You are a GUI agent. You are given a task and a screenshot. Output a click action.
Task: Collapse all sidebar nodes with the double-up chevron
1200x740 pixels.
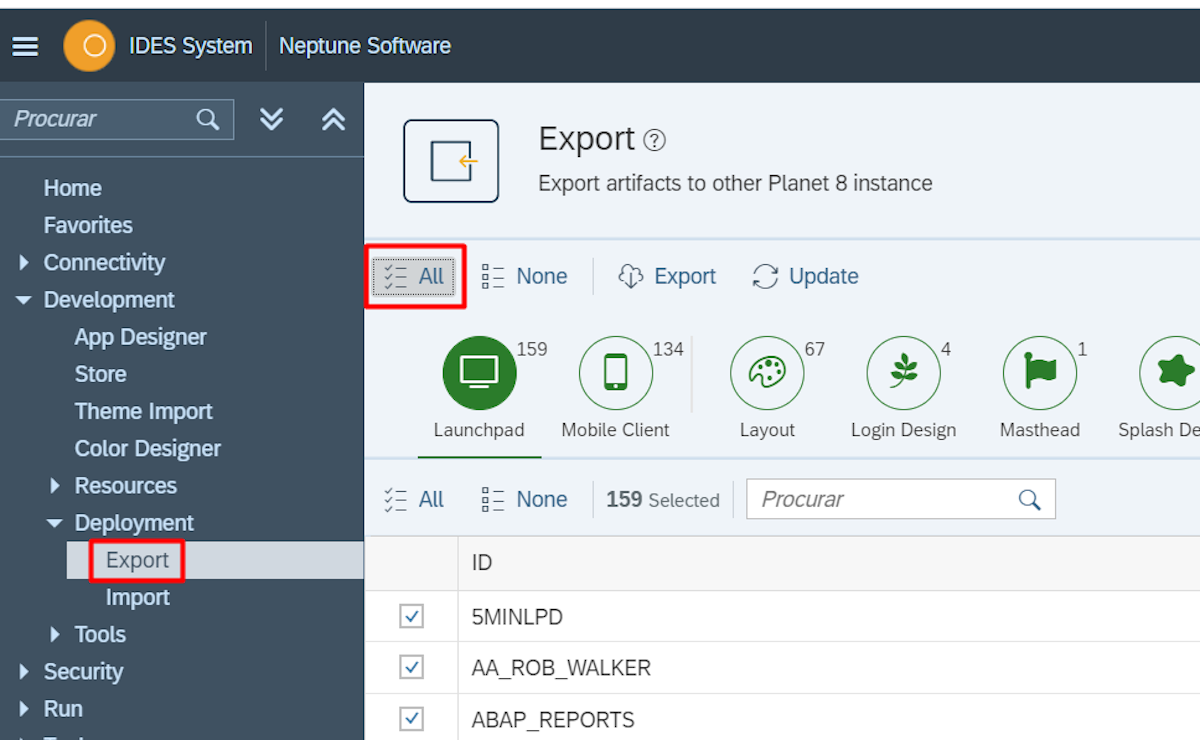pyautogui.click(x=333, y=119)
